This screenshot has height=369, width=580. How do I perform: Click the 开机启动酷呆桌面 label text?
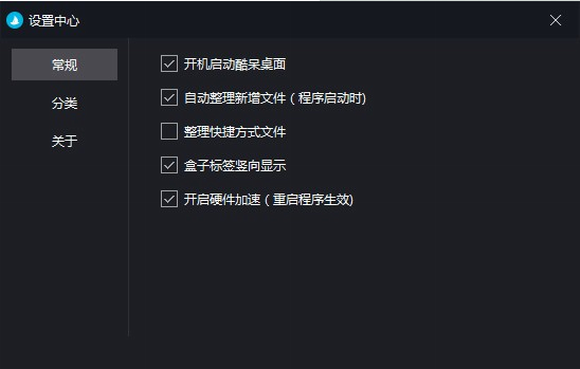[x=235, y=64]
